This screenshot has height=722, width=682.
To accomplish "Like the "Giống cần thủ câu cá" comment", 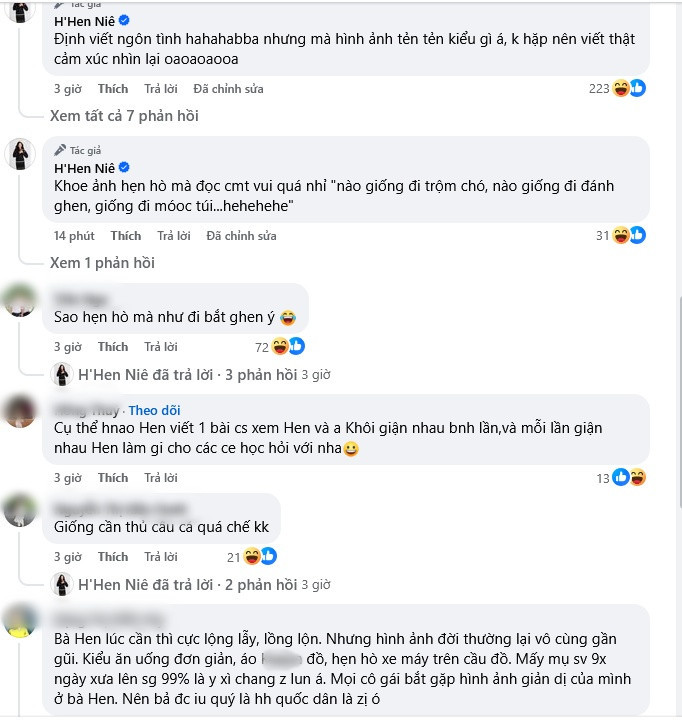I will pyautogui.click(x=113, y=557).
